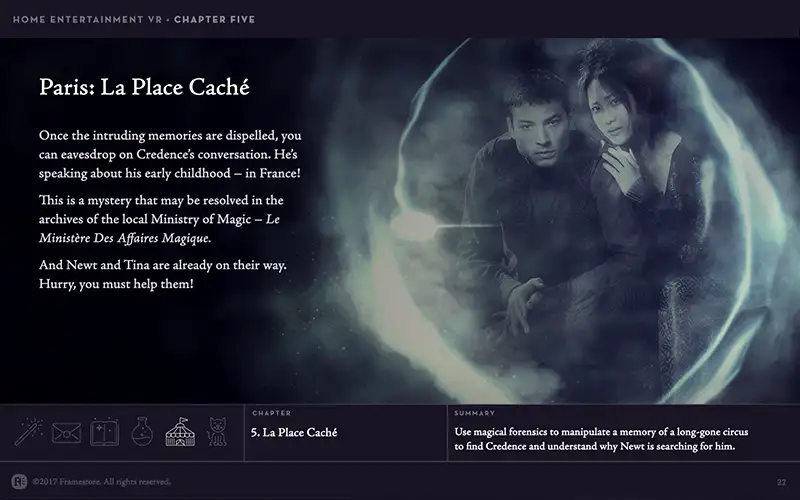Click the 'Paris: La Place Caché' title
The height and width of the screenshot is (500, 800).
click(144, 87)
